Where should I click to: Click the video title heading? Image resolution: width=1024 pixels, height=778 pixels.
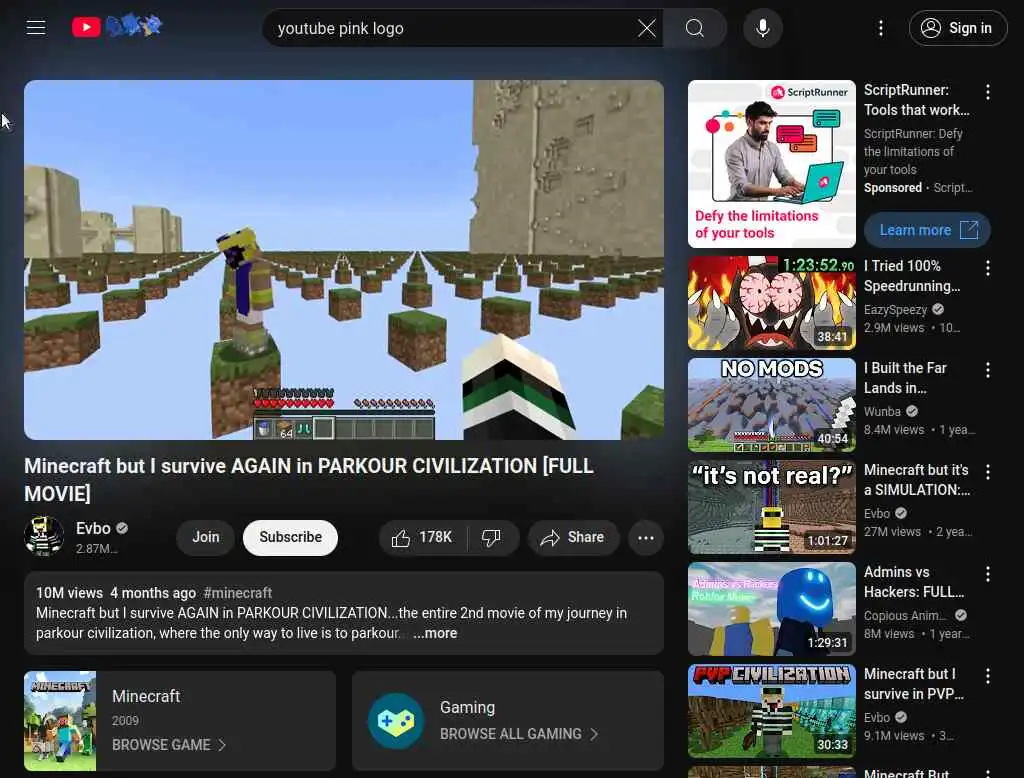(309, 479)
